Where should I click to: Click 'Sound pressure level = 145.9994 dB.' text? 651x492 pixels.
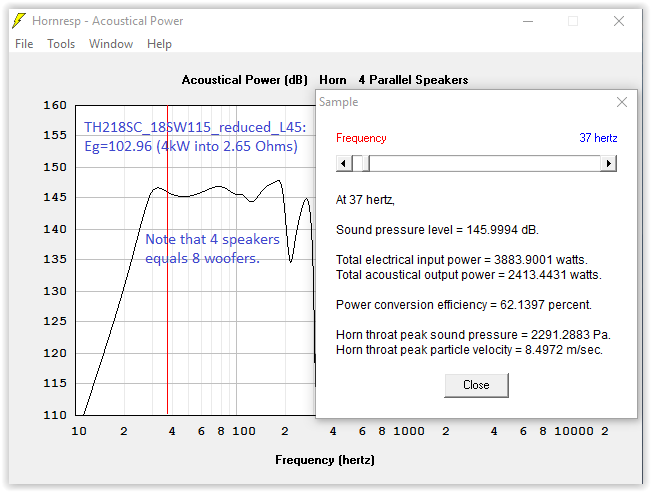[x=437, y=230]
